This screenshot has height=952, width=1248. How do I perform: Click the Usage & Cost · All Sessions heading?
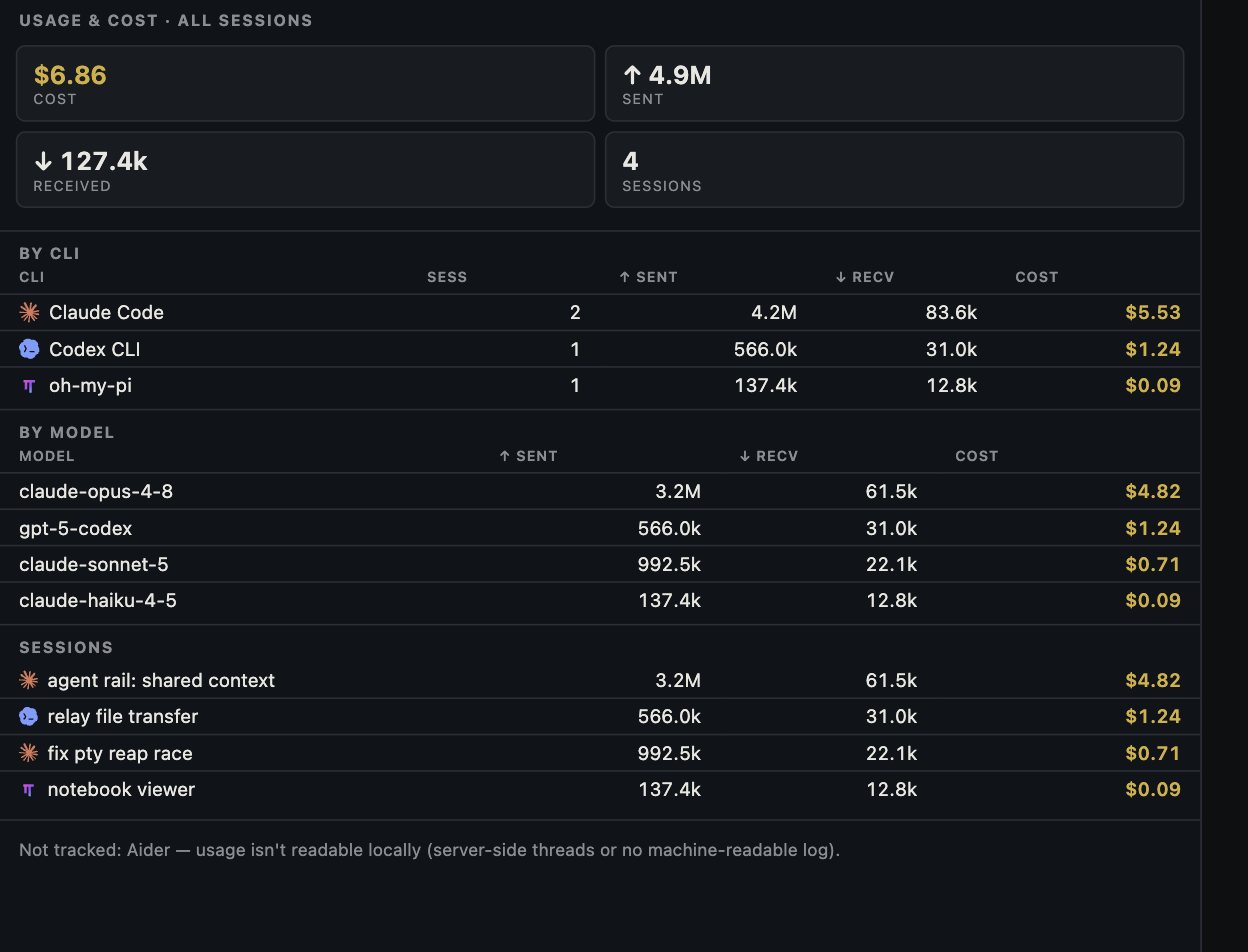tap(166, 20)
